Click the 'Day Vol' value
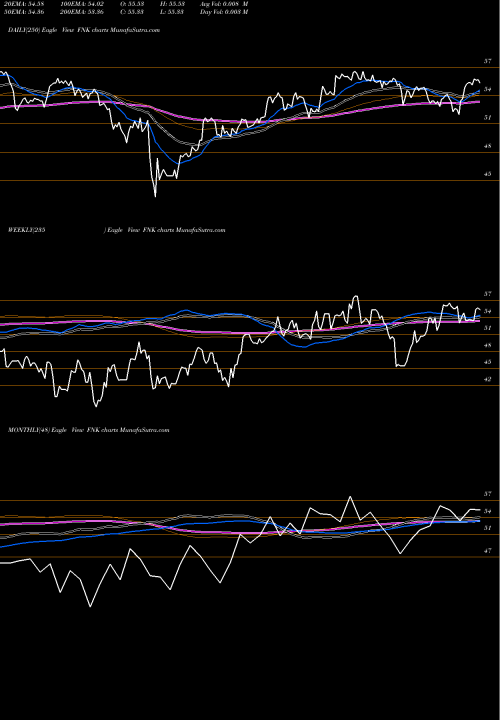The image size is (500, 720). click(224, 12)
